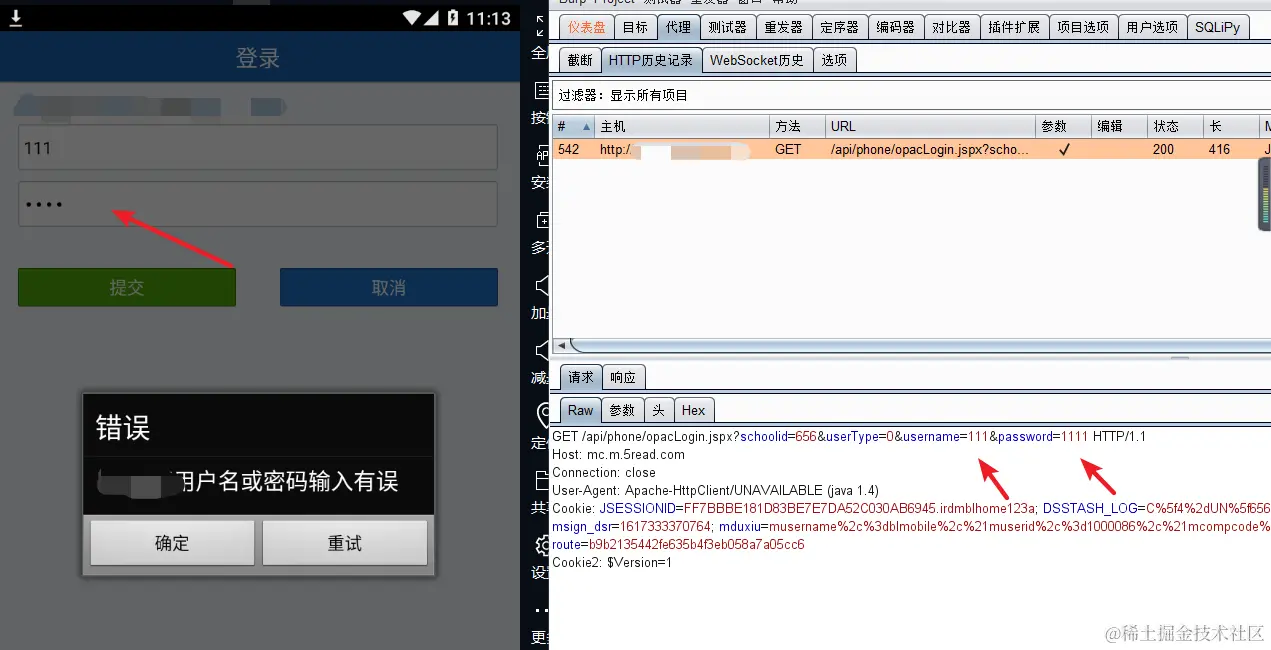1271x650 pixels.
Task: Tap the green 提交 button
Action: [127, 287]
